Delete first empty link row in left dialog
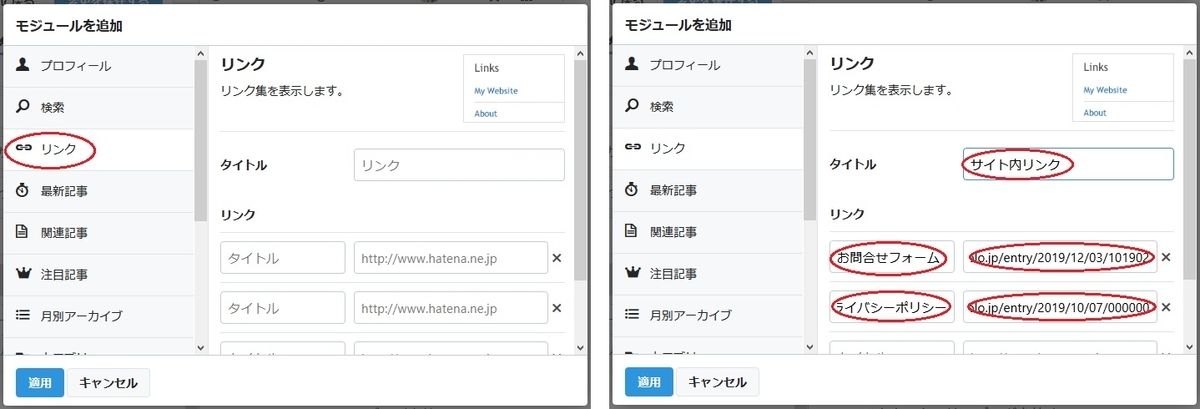Viewport: 1200px width, 409px height. (557, 258)
